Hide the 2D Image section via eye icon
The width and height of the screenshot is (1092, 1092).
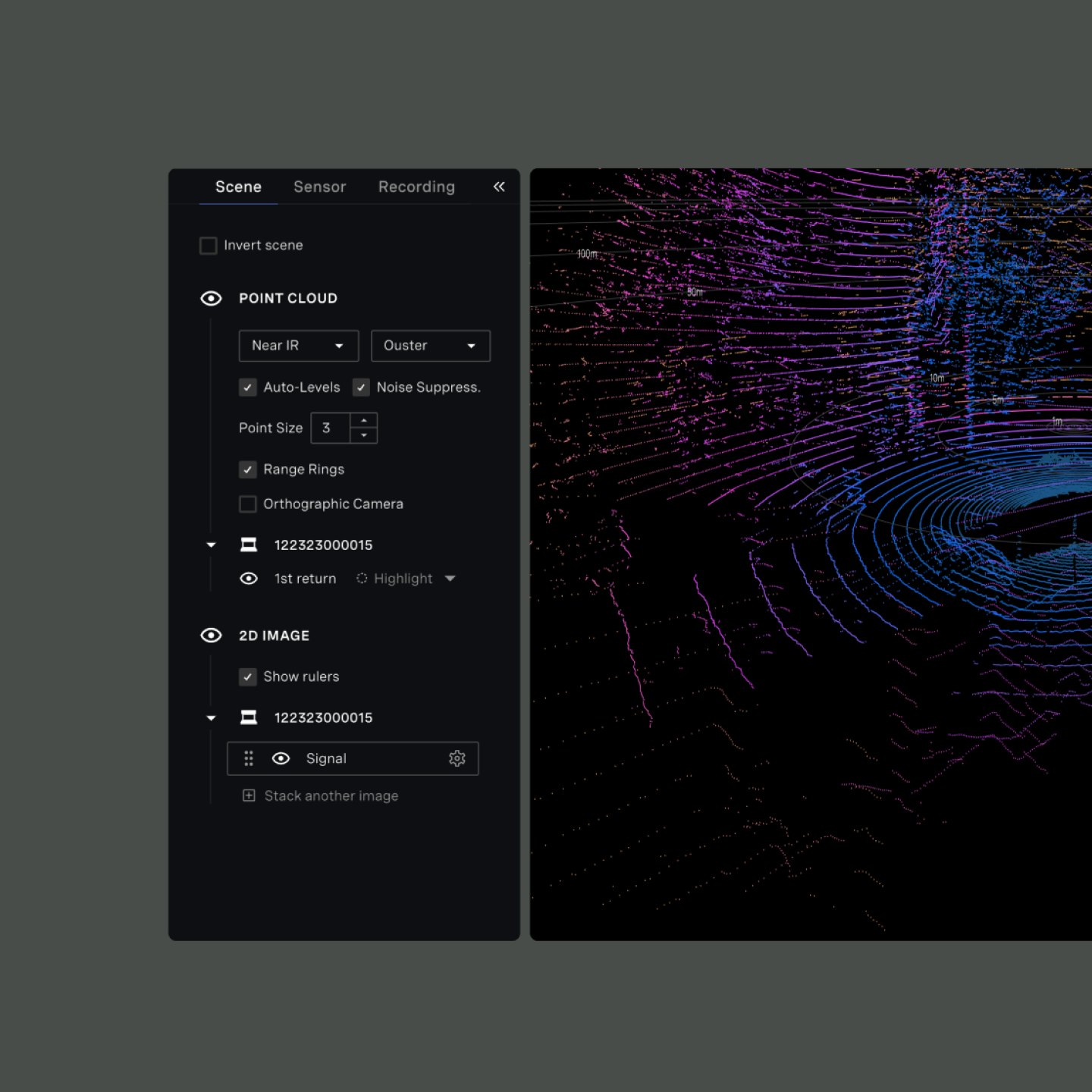click(211, 635)
